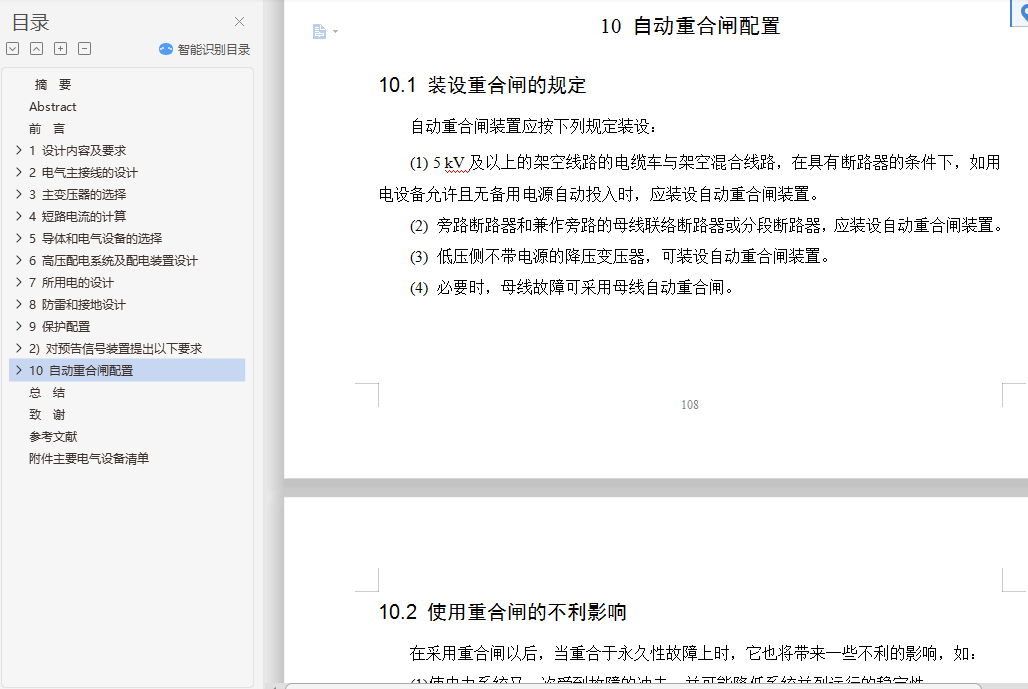1028x689 pixels.
Task: Select highlighted 10 自动重合闸配置 outline entry
Action: click(127, 370)
